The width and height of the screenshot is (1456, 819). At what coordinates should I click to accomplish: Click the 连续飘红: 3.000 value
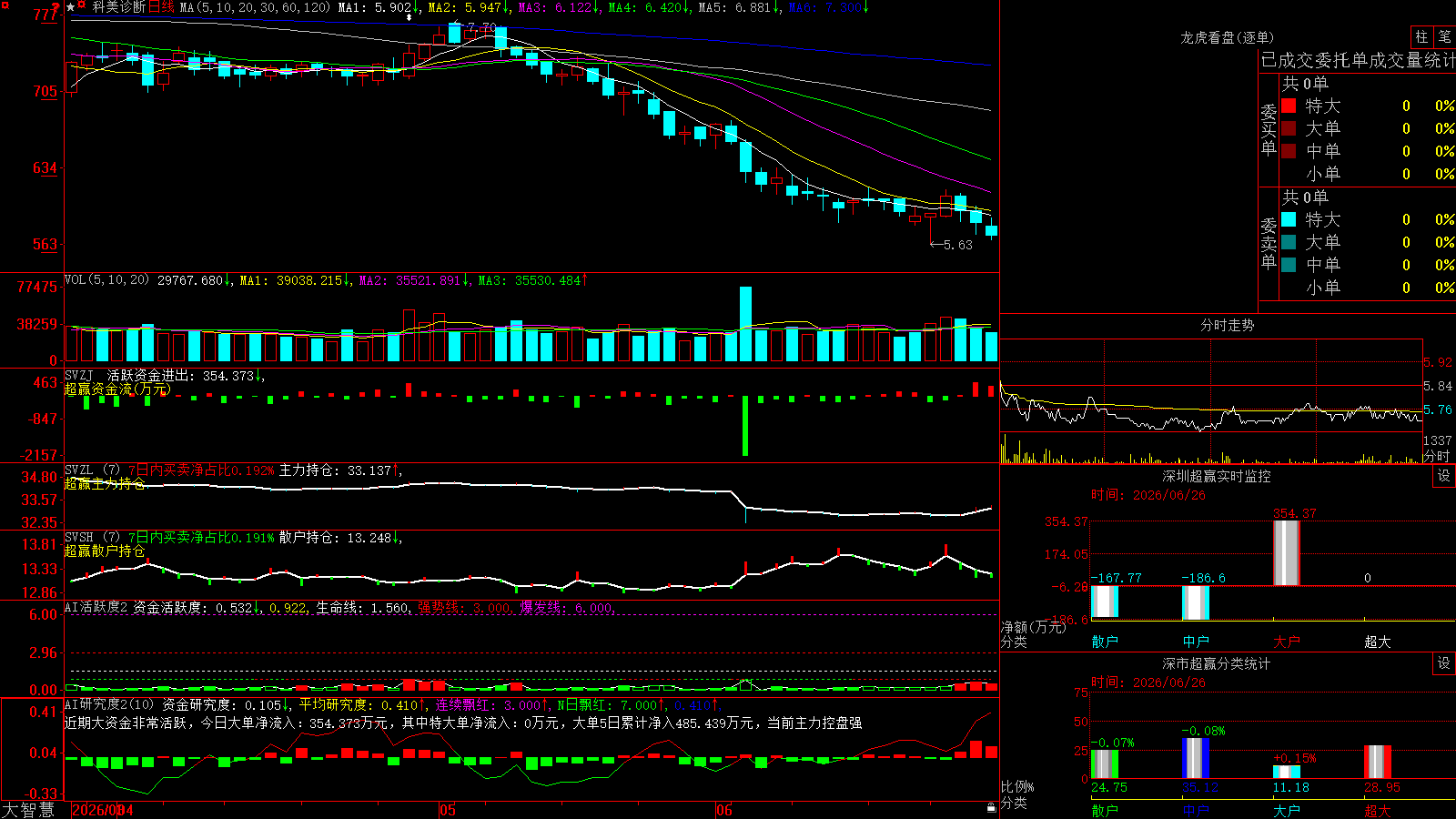(487, 705)
